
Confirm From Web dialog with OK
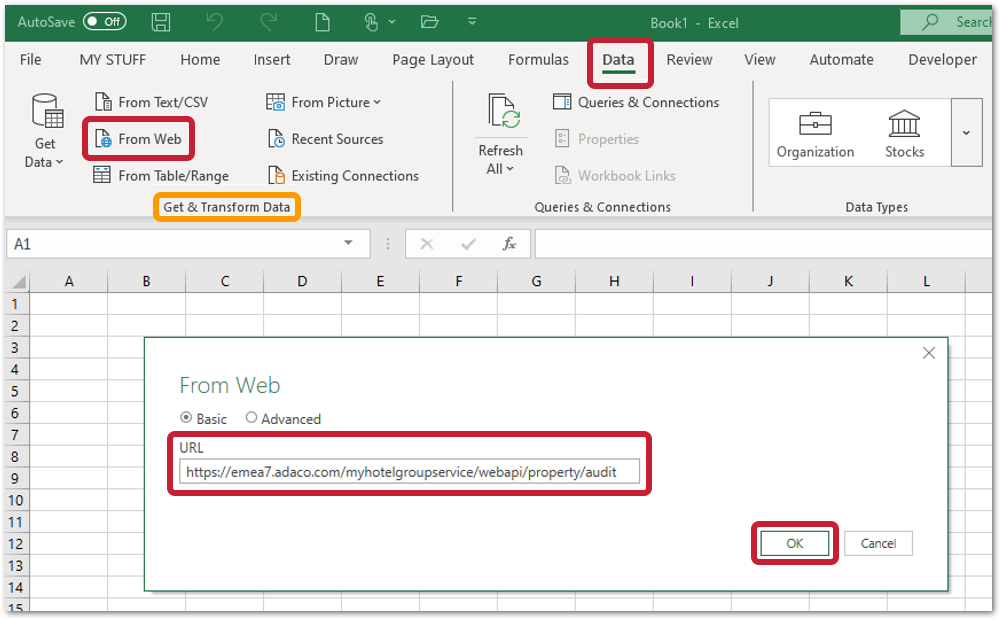(x=794, y=543)
